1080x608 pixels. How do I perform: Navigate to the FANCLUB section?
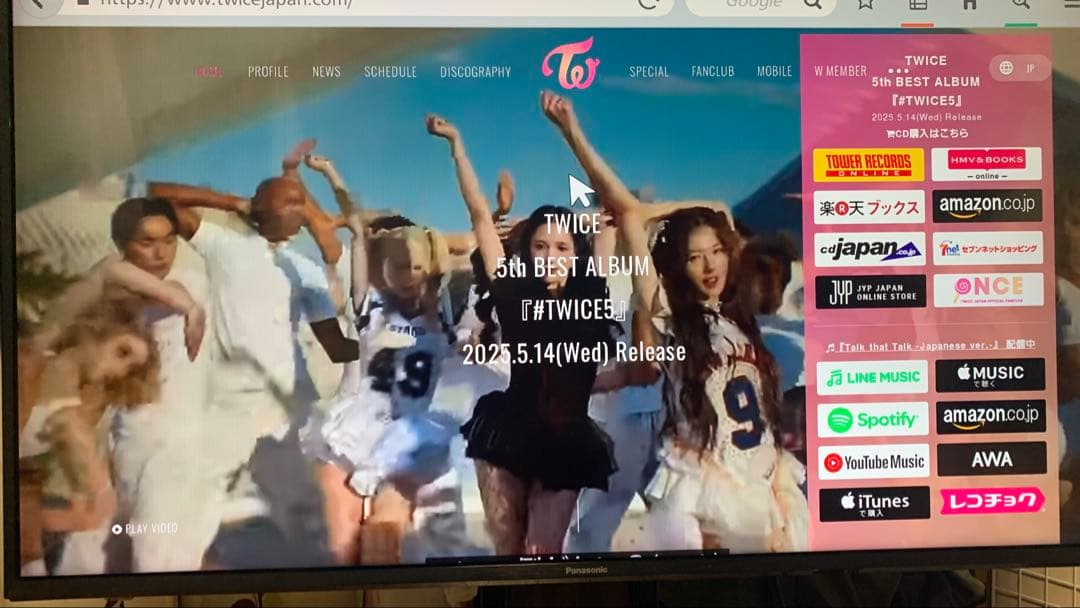tap(712, 72)
